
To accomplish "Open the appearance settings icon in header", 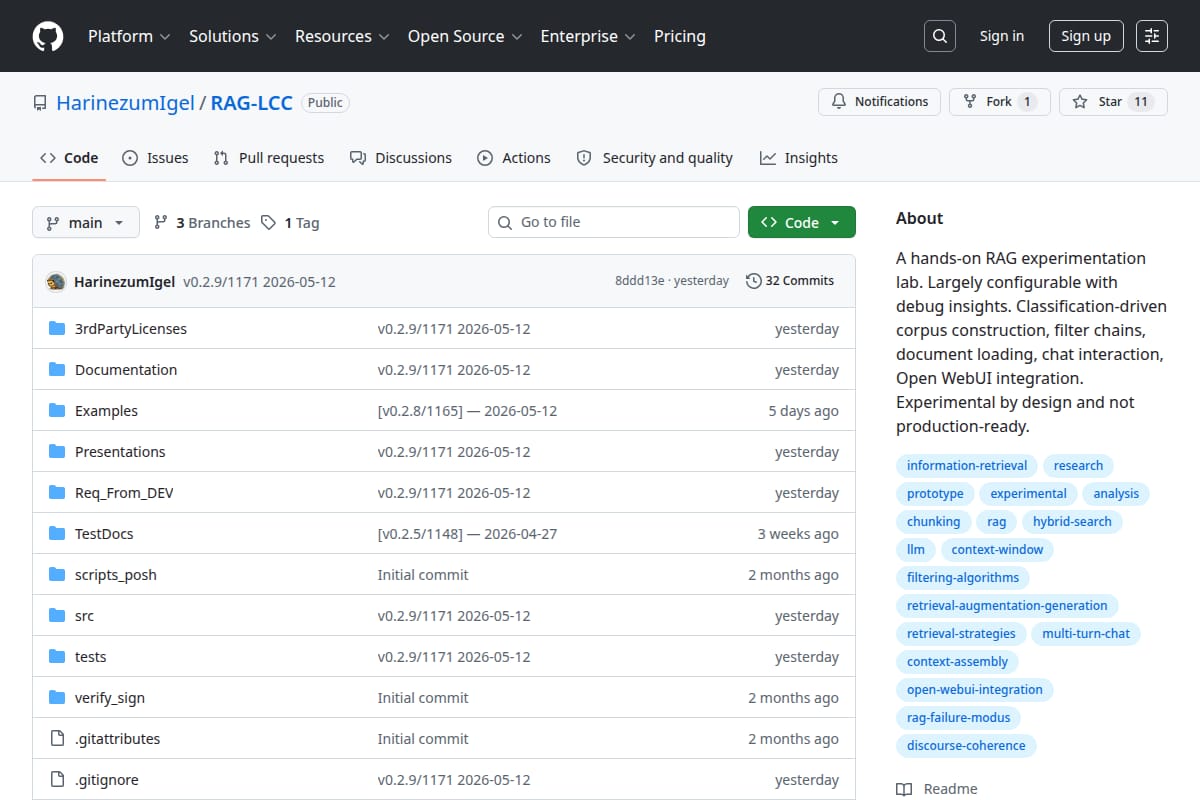I will pyautogui.click(x=1152, y=36).
